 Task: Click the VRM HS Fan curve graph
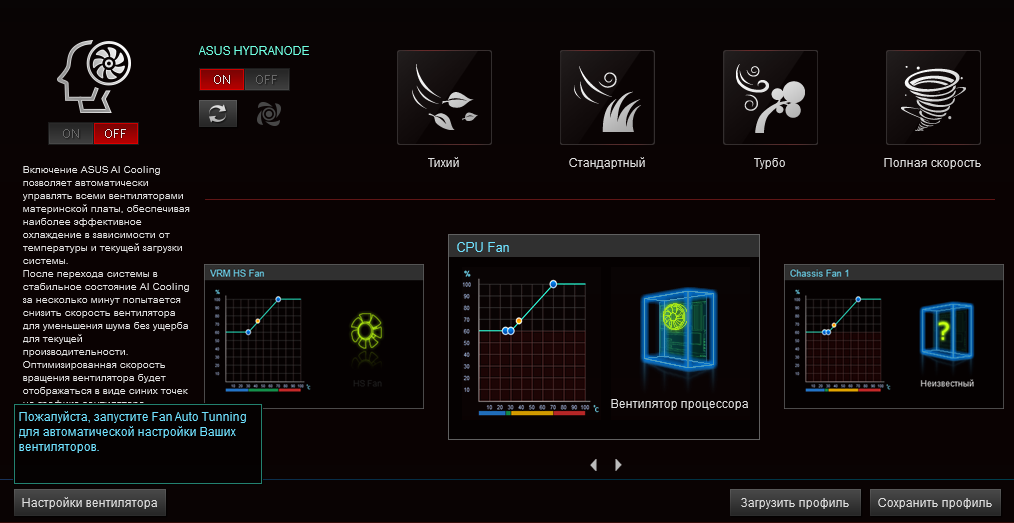coord(263,341)
